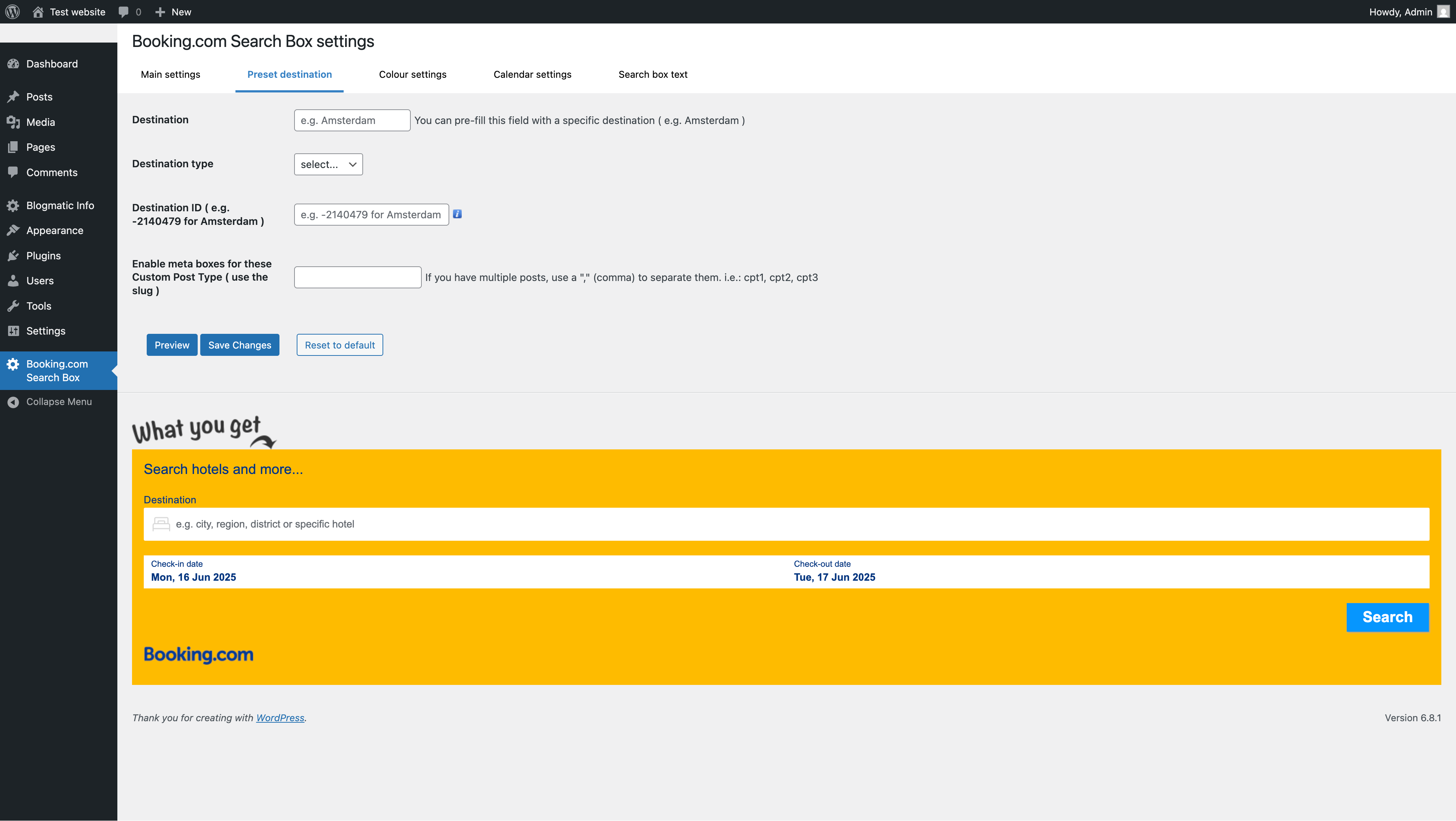Open the Check-in date picker
The height and width of the screenshot is (821, 1456).
465,572
